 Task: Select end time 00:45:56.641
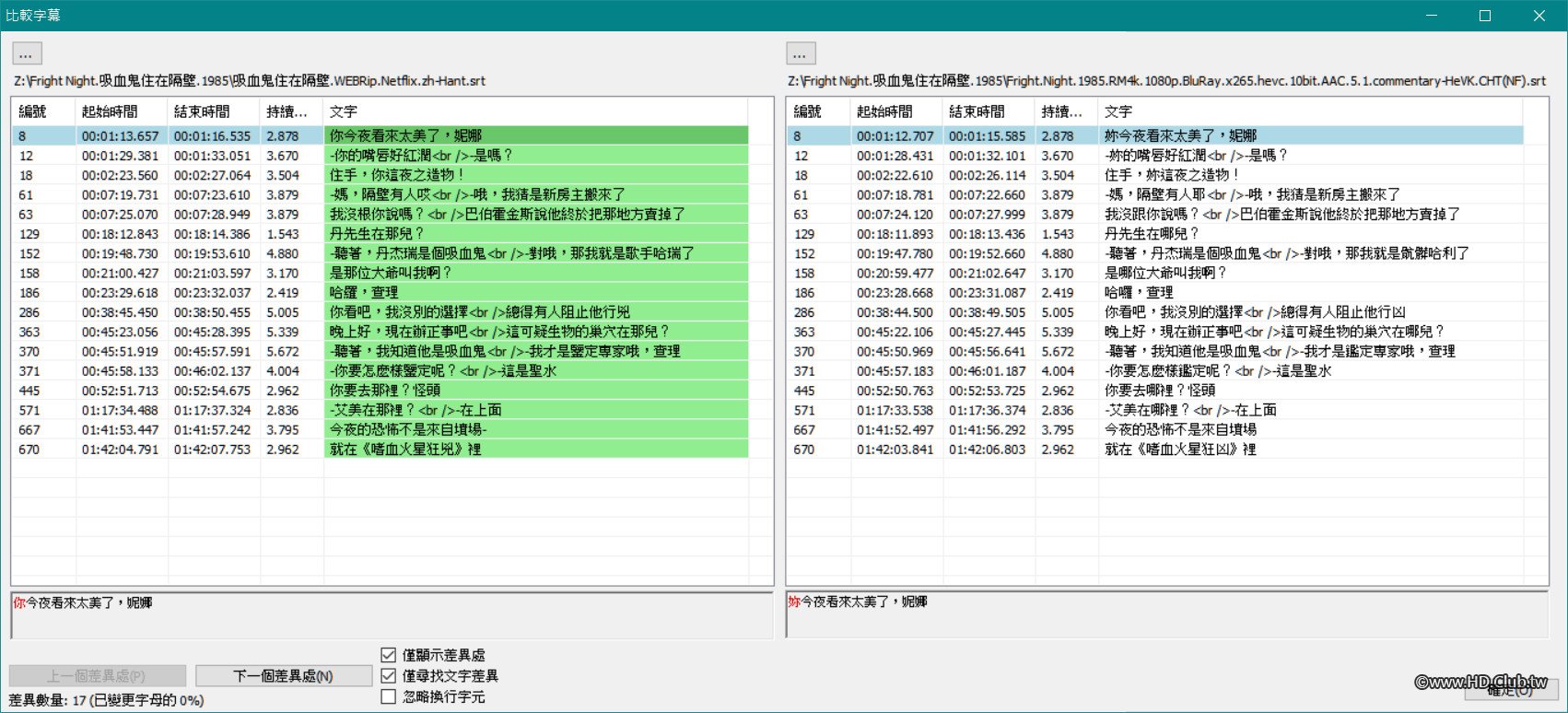988,352
